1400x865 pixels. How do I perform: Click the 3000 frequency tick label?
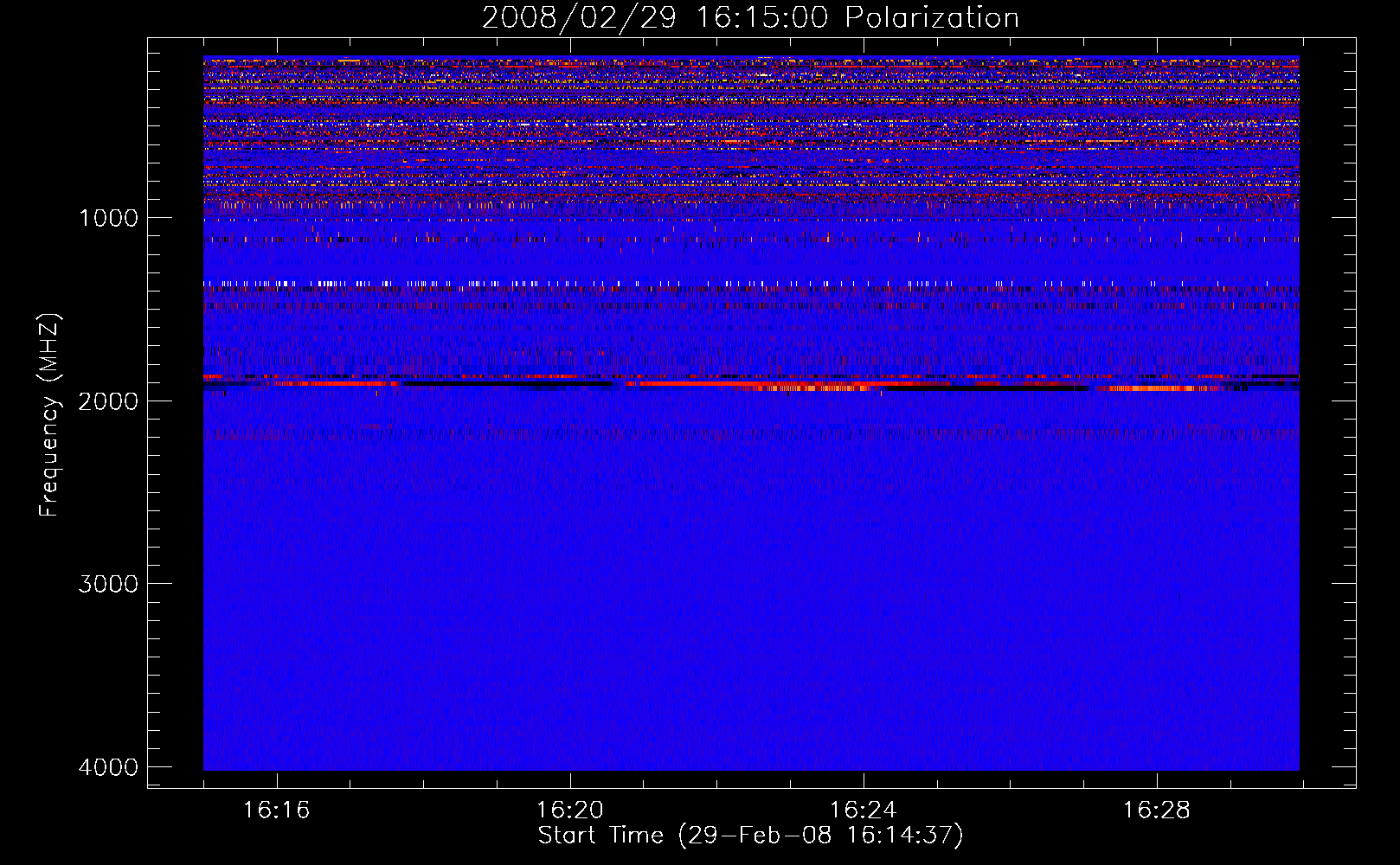click(108, 584)
